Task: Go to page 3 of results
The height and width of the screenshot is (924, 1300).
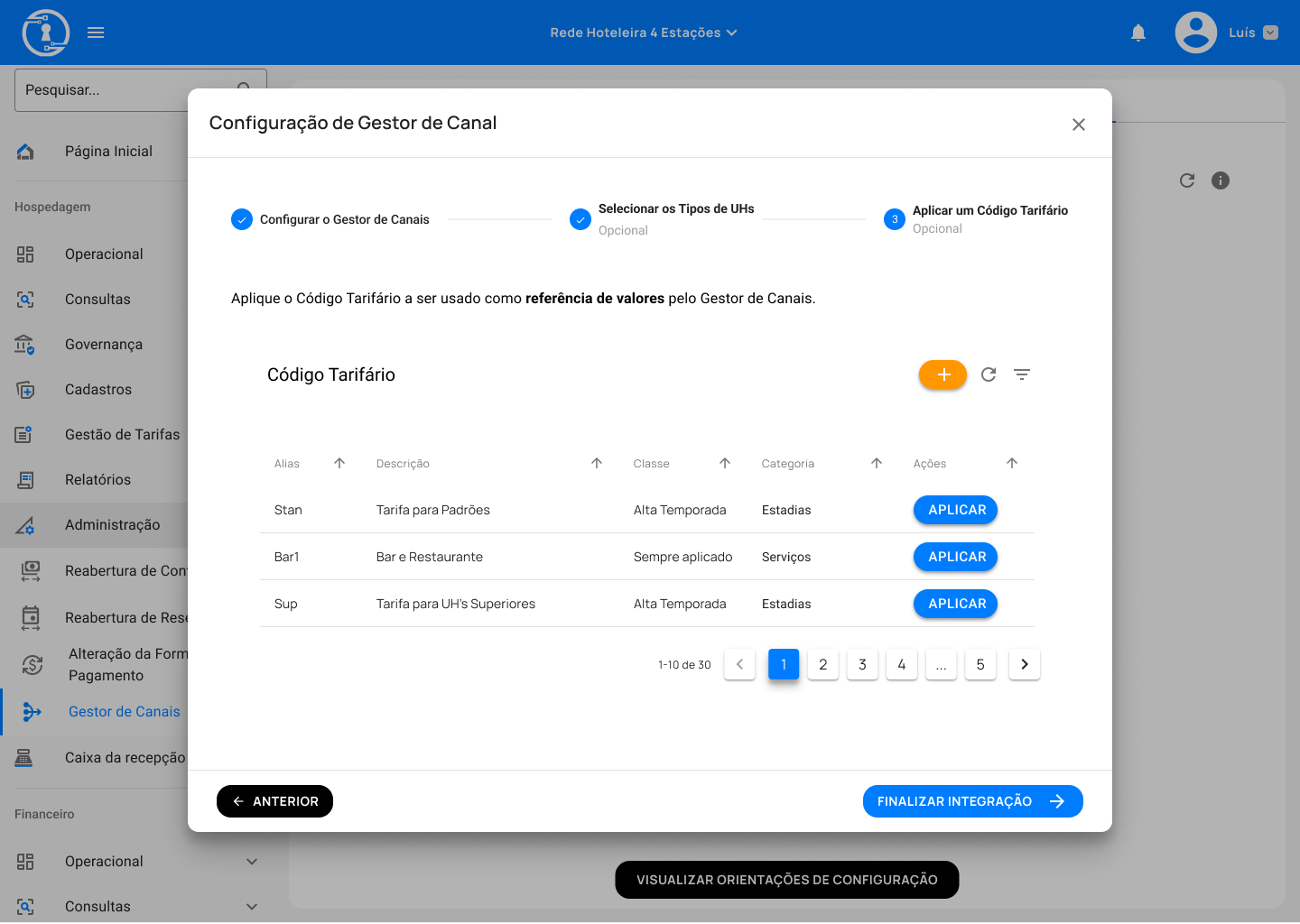Action: 862,665
